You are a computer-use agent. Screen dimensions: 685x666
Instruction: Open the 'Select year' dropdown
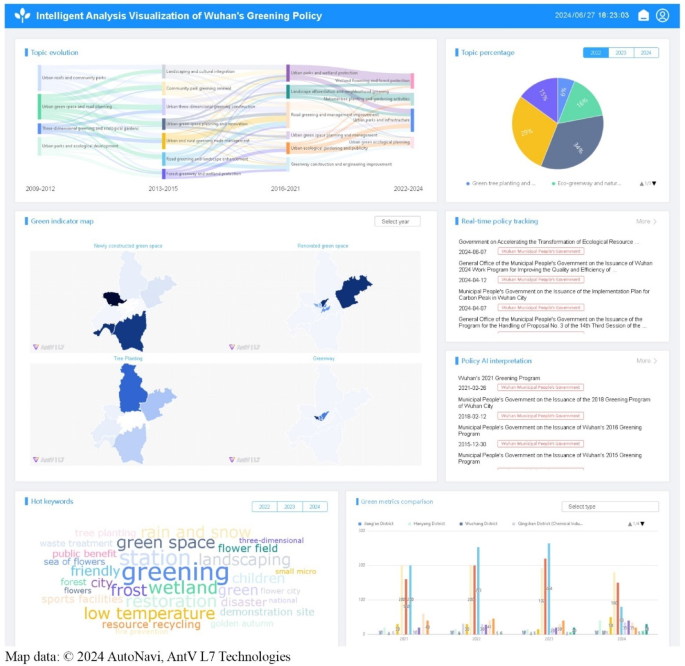[x=397, y=221]
